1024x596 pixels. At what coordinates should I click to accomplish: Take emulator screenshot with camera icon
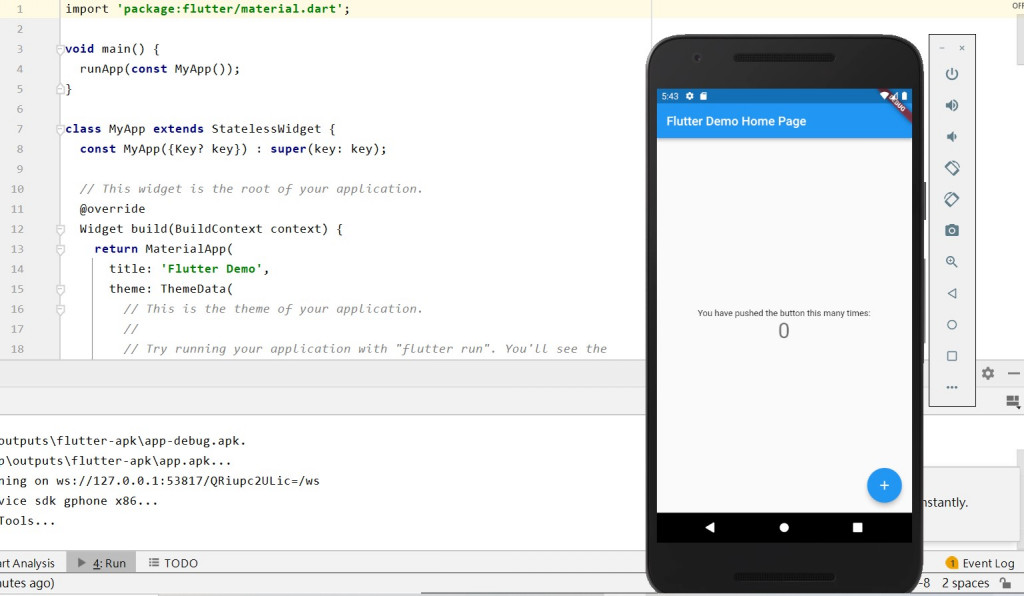point(952,230)
